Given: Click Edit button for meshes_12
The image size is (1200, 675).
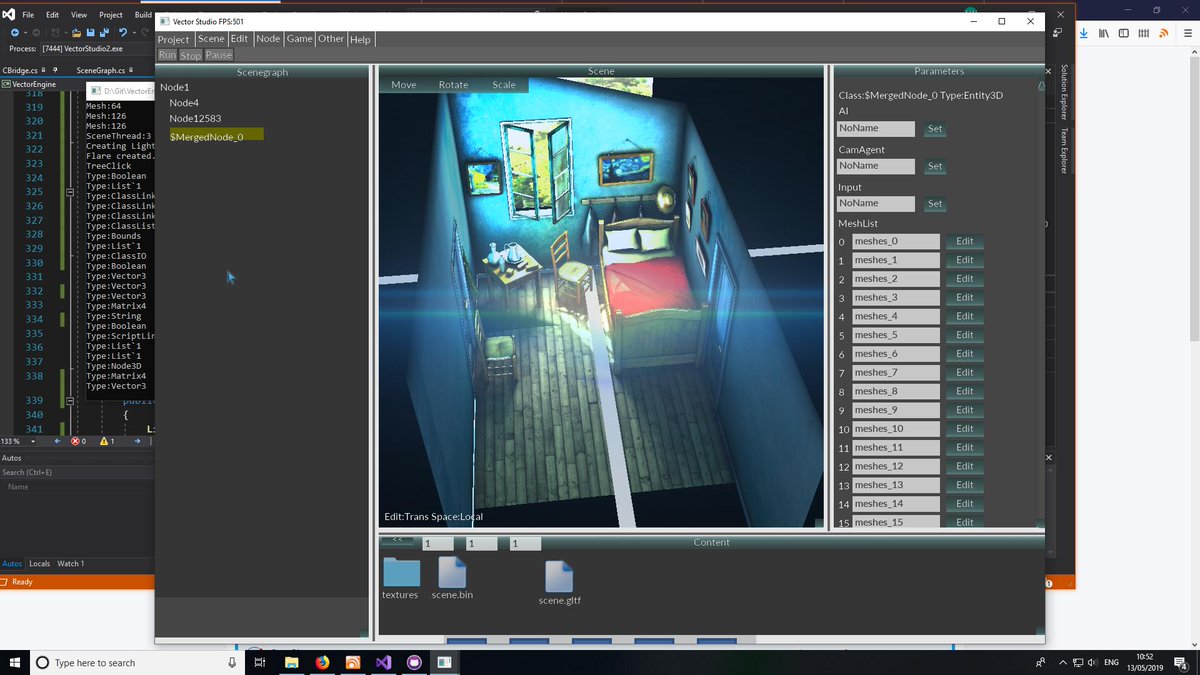Looking at the screenshot, I should (x=965, y=466).
